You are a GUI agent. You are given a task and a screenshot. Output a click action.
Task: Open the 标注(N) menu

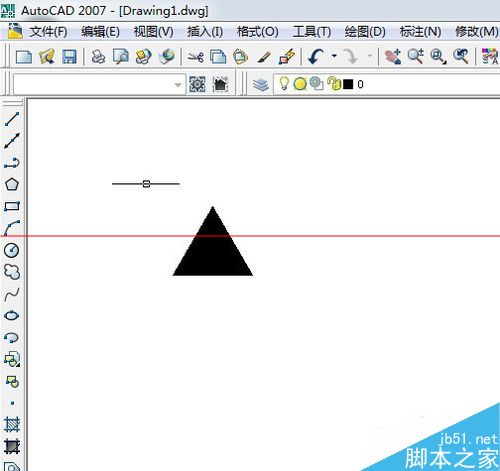(x=420, y=32)
